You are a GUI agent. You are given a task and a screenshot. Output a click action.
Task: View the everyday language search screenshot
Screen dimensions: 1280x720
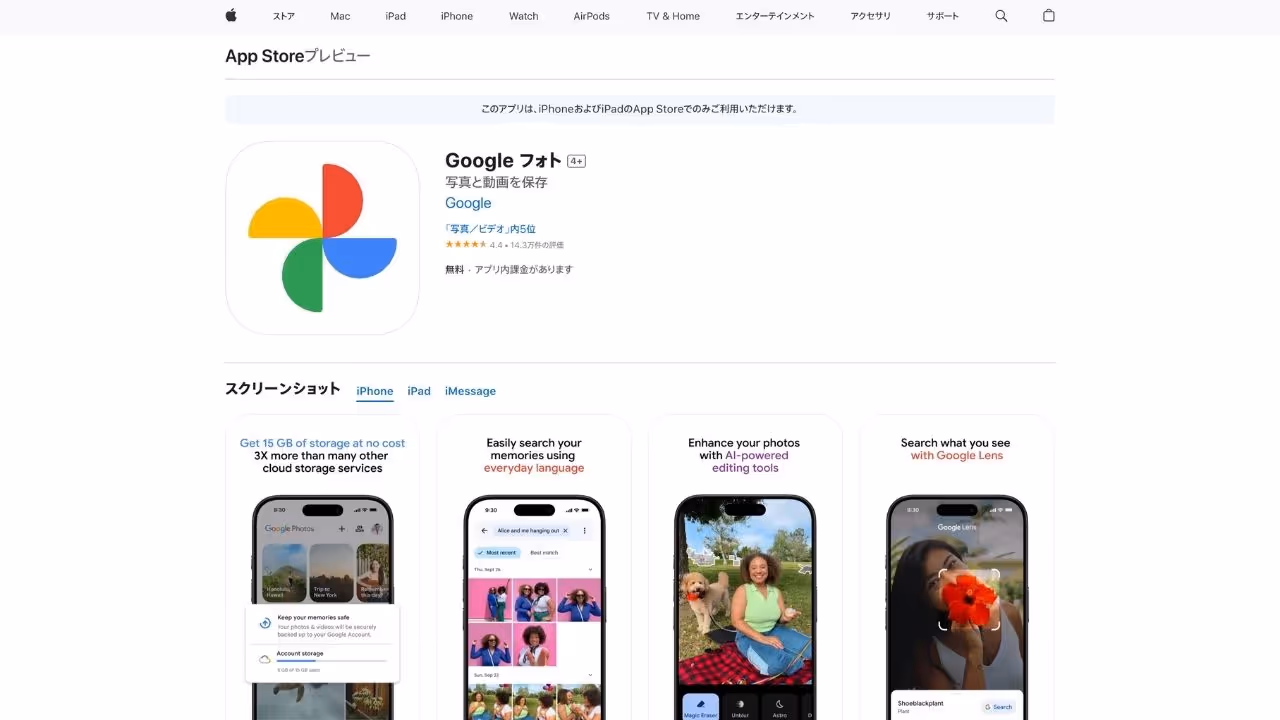click(x=534, y=568)
